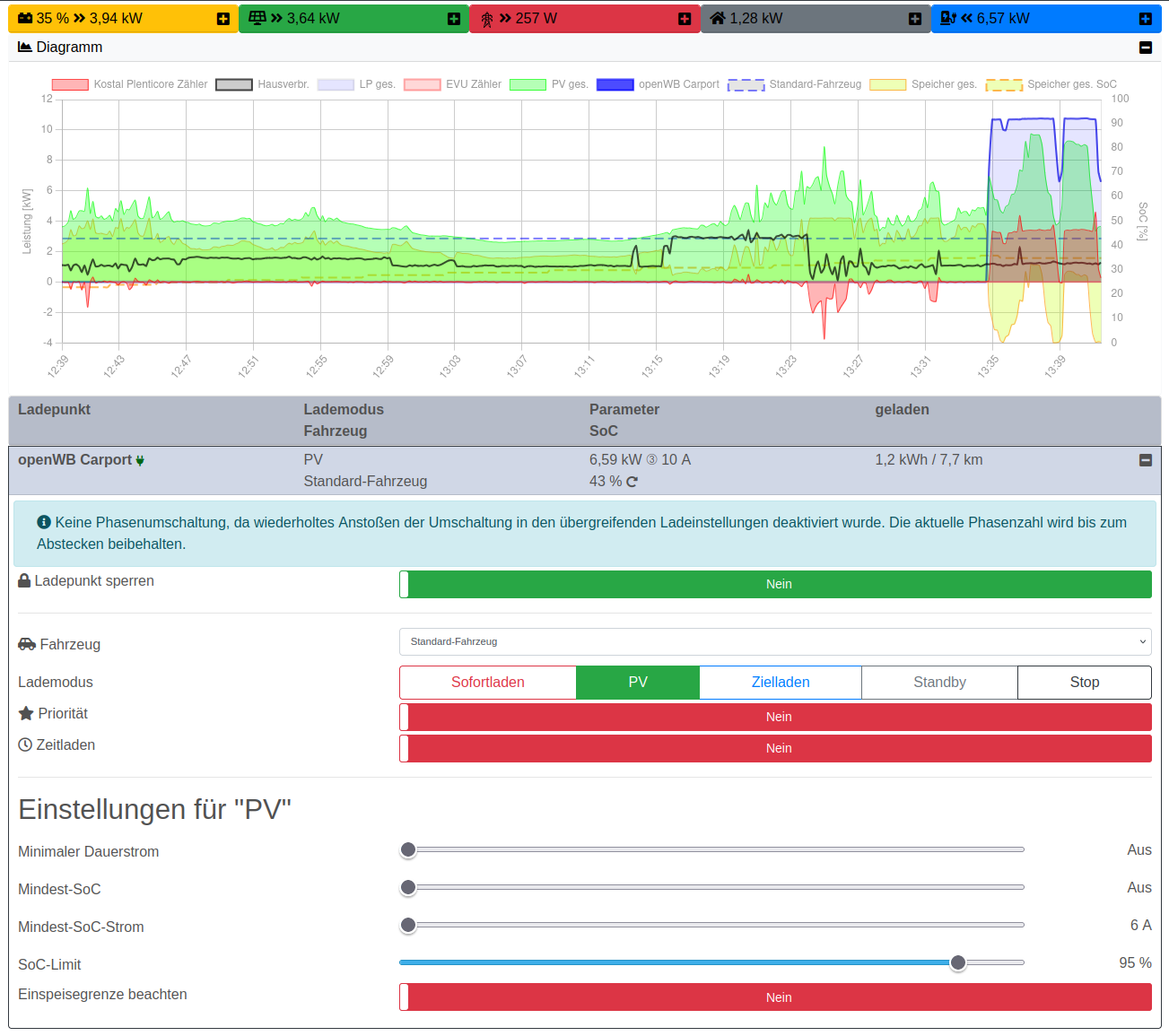Open the Fahrzeug vehicle dropdown
Image resolution: width=1169 pixels, height=1036 pixels.
coord(775,641)
